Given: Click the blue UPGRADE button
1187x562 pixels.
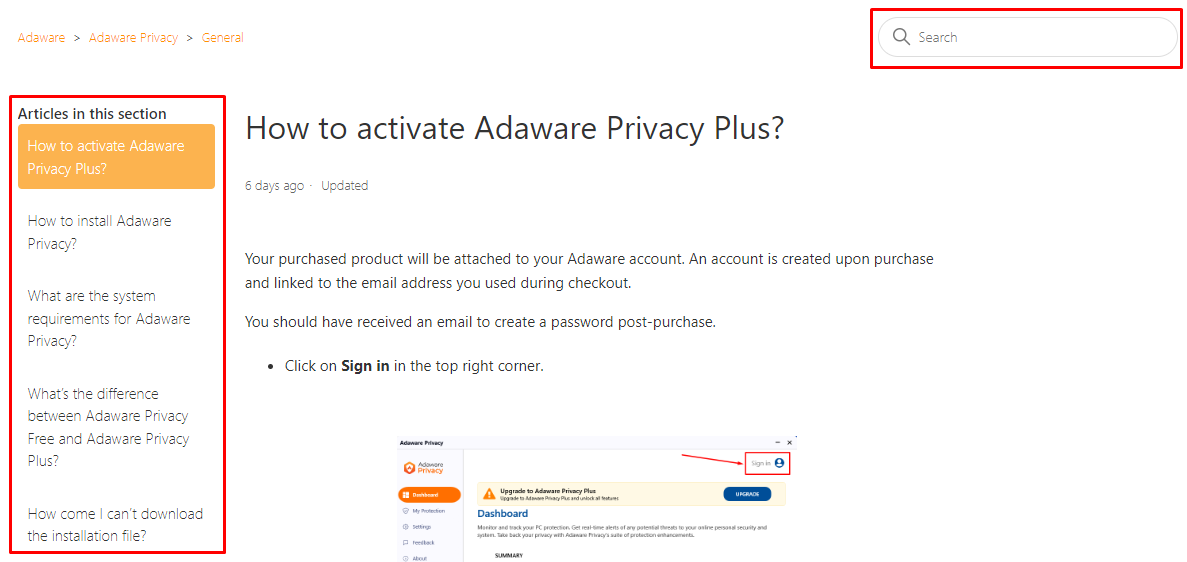Looking at the screenshot, I should coord(747,494).
